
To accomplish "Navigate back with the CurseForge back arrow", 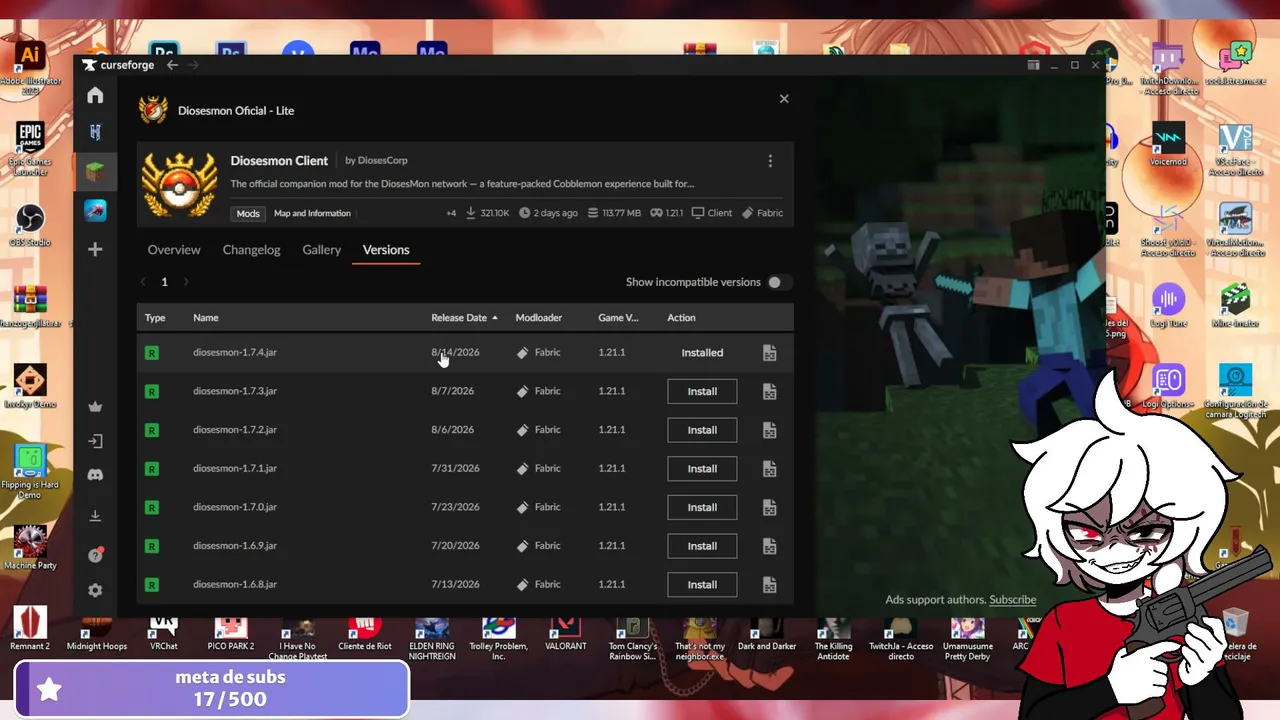I will coord(172,65).
